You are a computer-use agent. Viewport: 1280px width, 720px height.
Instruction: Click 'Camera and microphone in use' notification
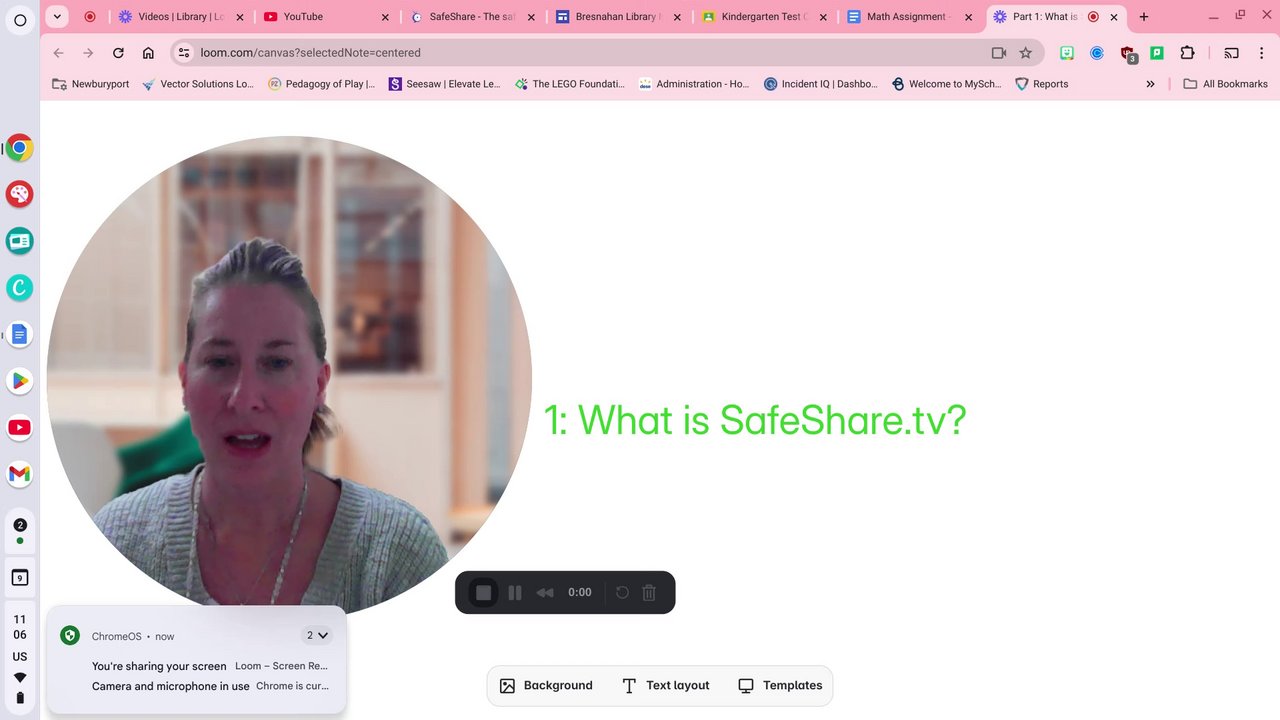click(210, 686)
